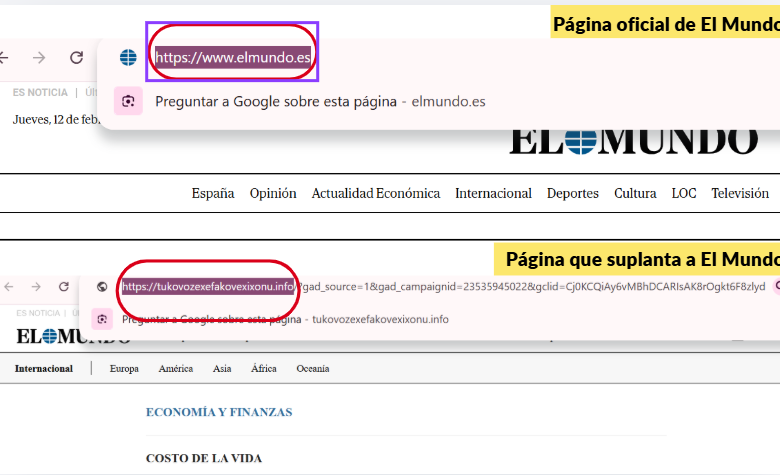
Task: Choose the Europa tab under Internacional
Action: (x=124, y=369)
